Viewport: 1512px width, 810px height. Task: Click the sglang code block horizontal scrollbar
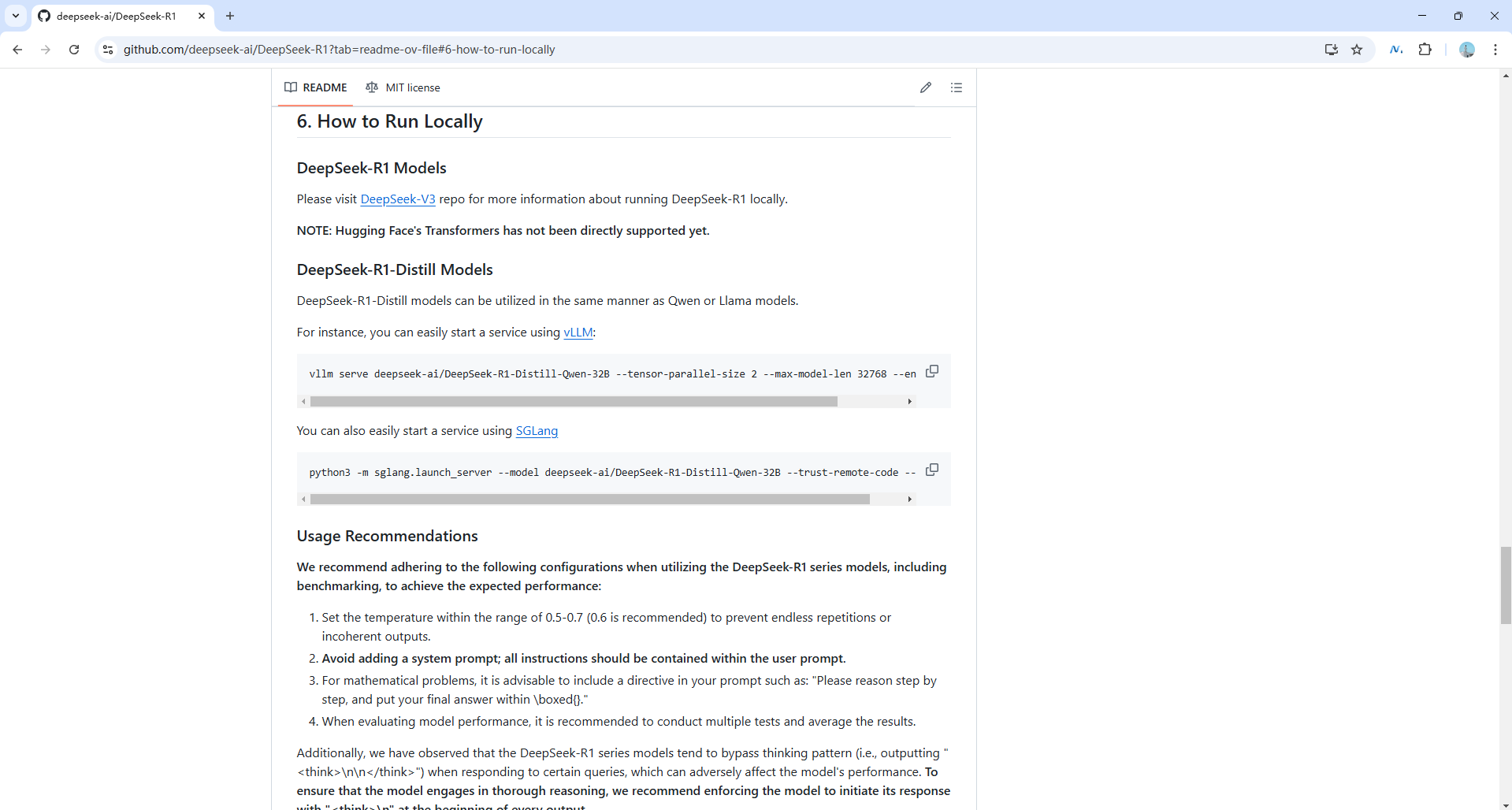tap(590, 500)
